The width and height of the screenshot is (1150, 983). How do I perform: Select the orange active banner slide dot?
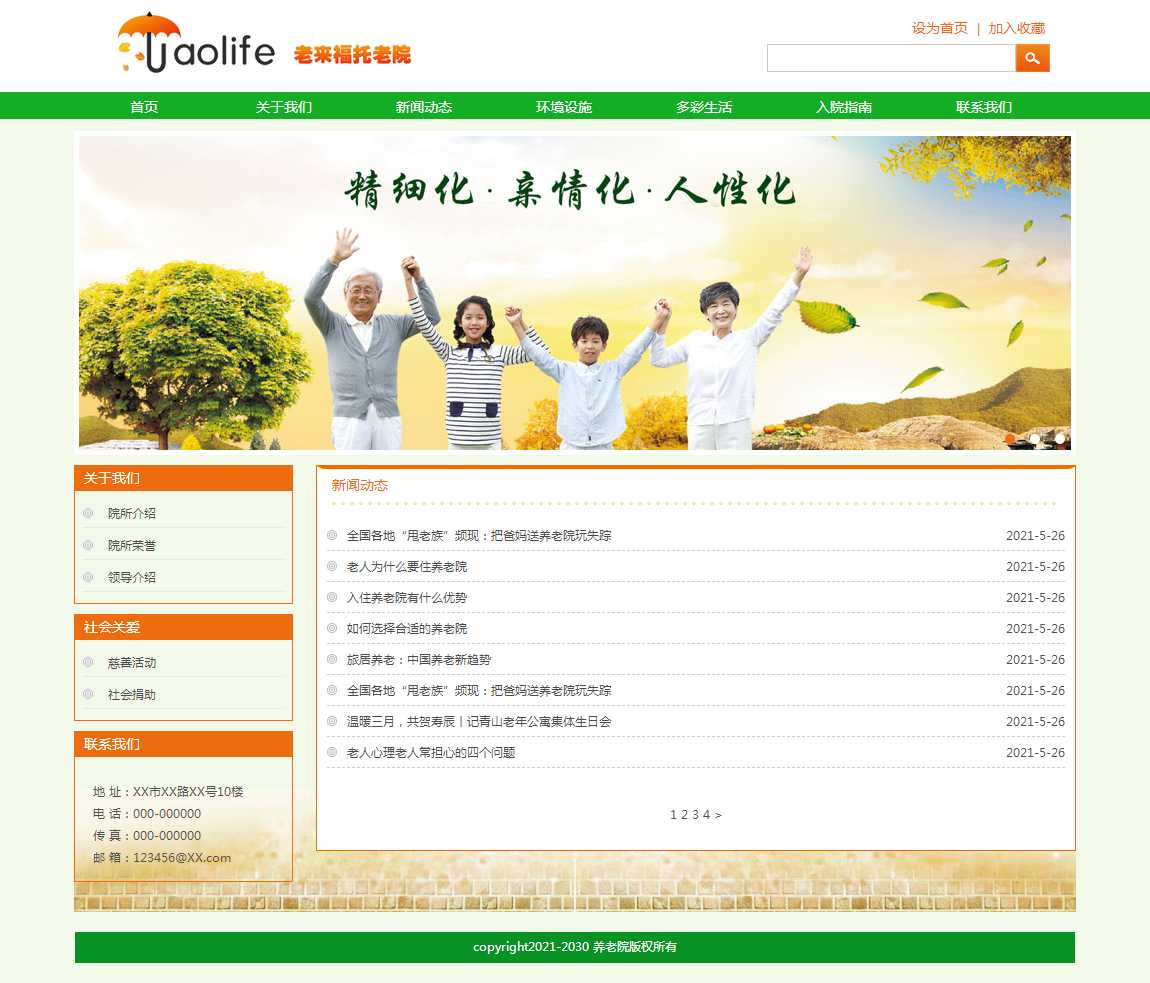click(1010, 439)
